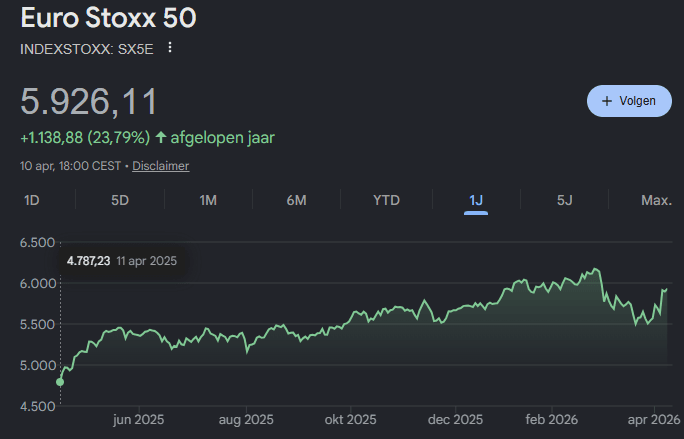Image resolution: width=684 pixels, height=439 pixels.
Task: Switch chart to the 6M range
Action: point(296,200)
